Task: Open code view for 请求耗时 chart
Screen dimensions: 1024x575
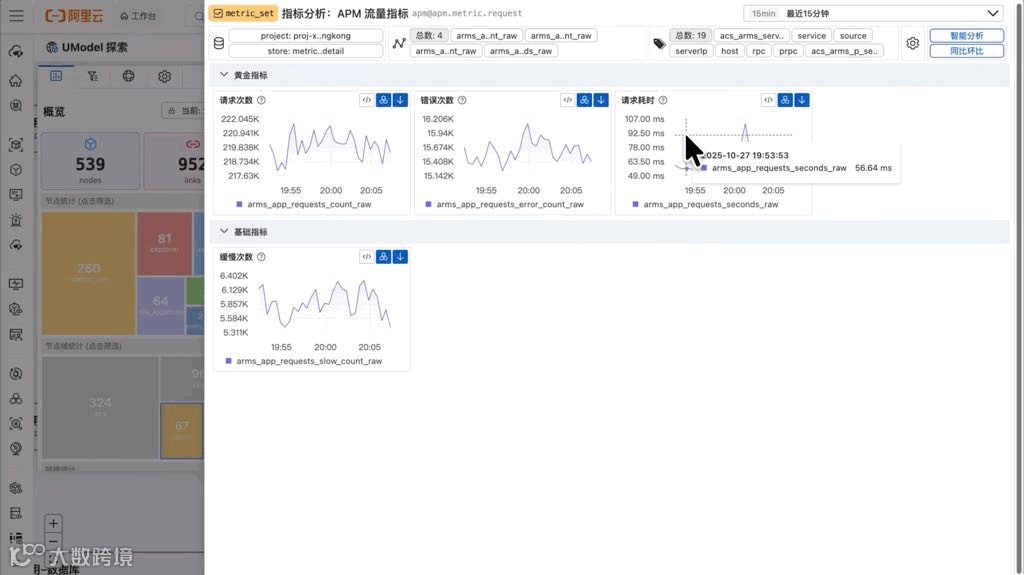Action: 768,100
